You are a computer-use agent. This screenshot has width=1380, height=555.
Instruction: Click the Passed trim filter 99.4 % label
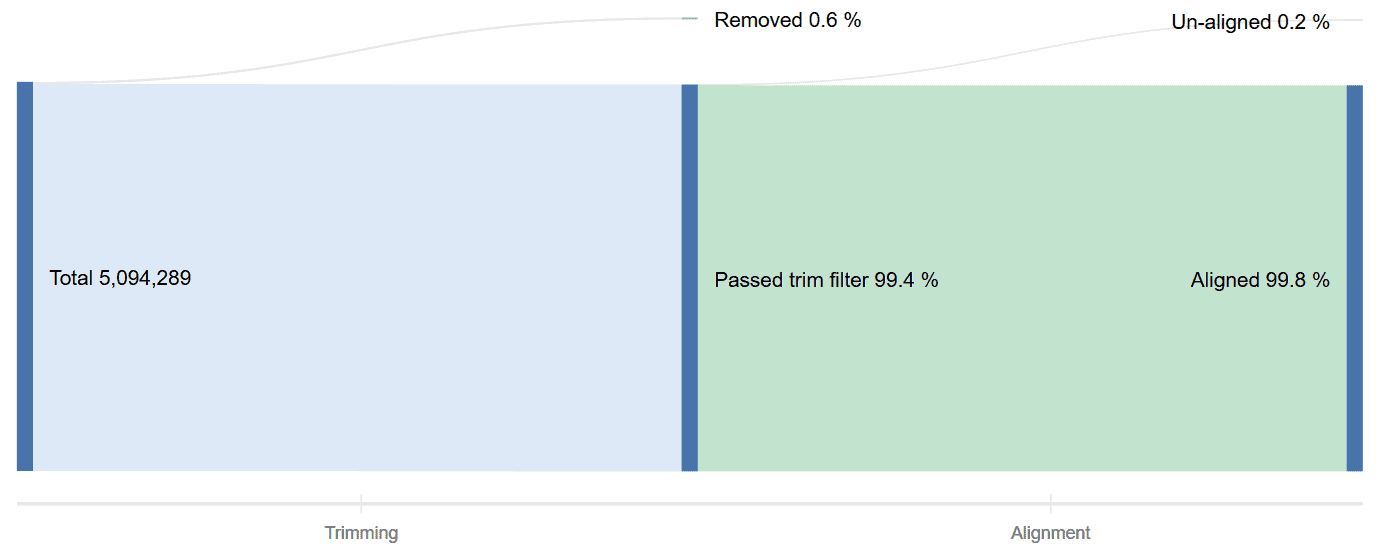point(826,280)
